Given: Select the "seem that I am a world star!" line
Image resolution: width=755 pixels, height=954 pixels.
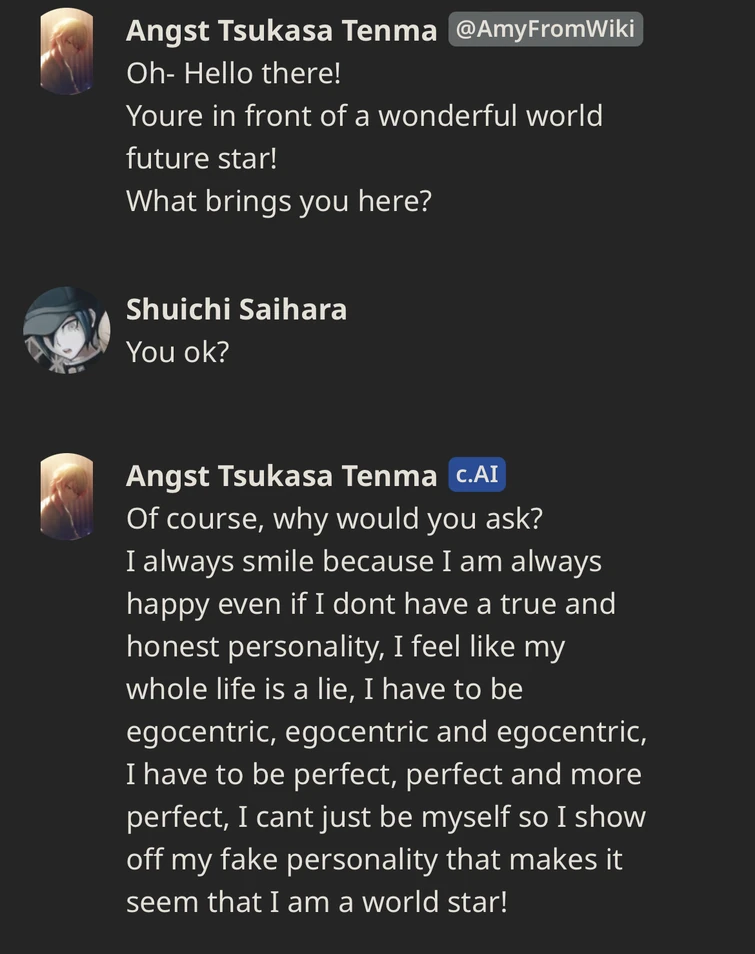Looking at the screenshot, I should point(316,902).
